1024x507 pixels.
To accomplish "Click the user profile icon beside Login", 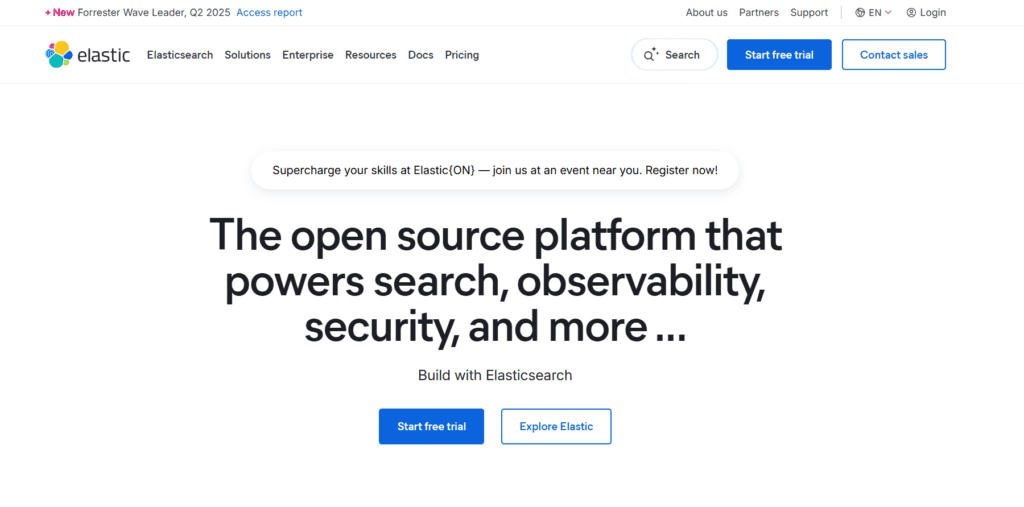I will [x=911, y=13].
